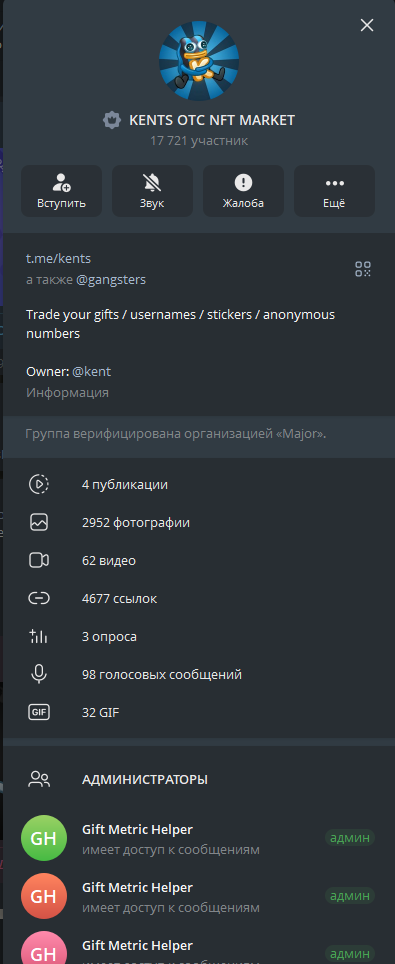Click the people icon beside АДМИНИСТРАТОРЫ
The height and width of the screenshot is (964, 395).
pos(39,780)
